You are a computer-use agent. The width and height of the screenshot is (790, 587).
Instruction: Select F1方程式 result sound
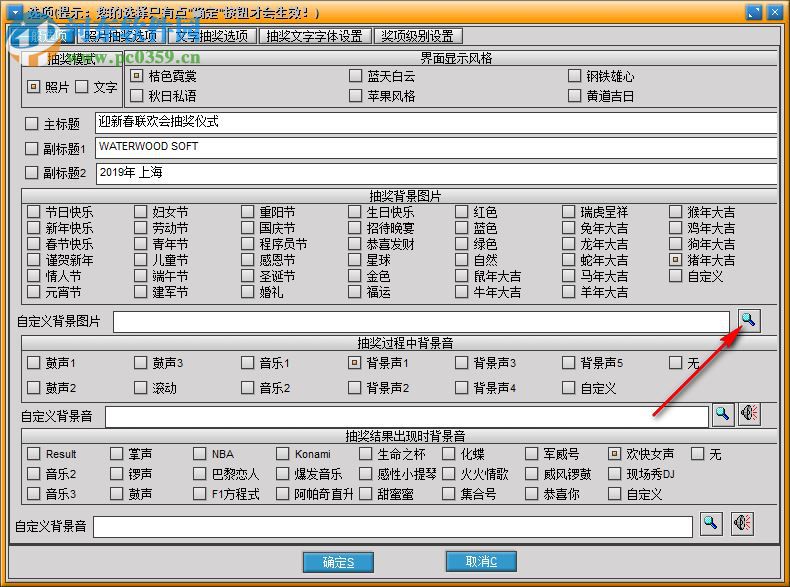[200, 493]
